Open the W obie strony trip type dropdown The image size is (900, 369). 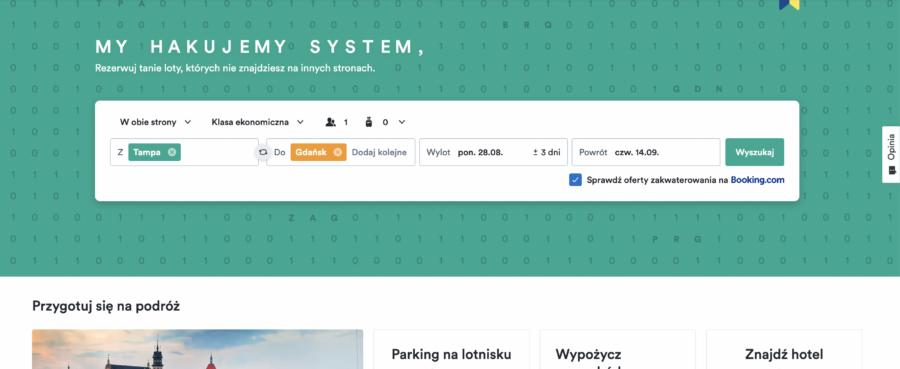coord(155,122)
